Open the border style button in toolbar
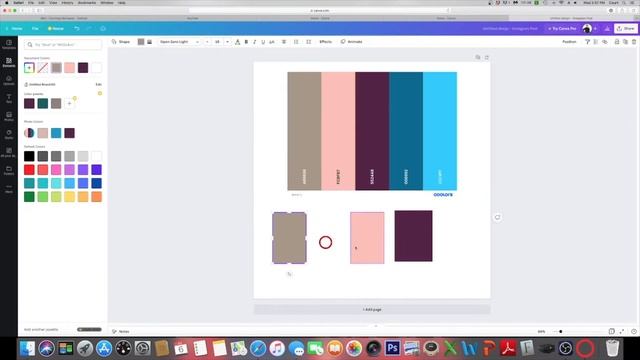Viewport: 640px width, 360px height. coord(149,42)
